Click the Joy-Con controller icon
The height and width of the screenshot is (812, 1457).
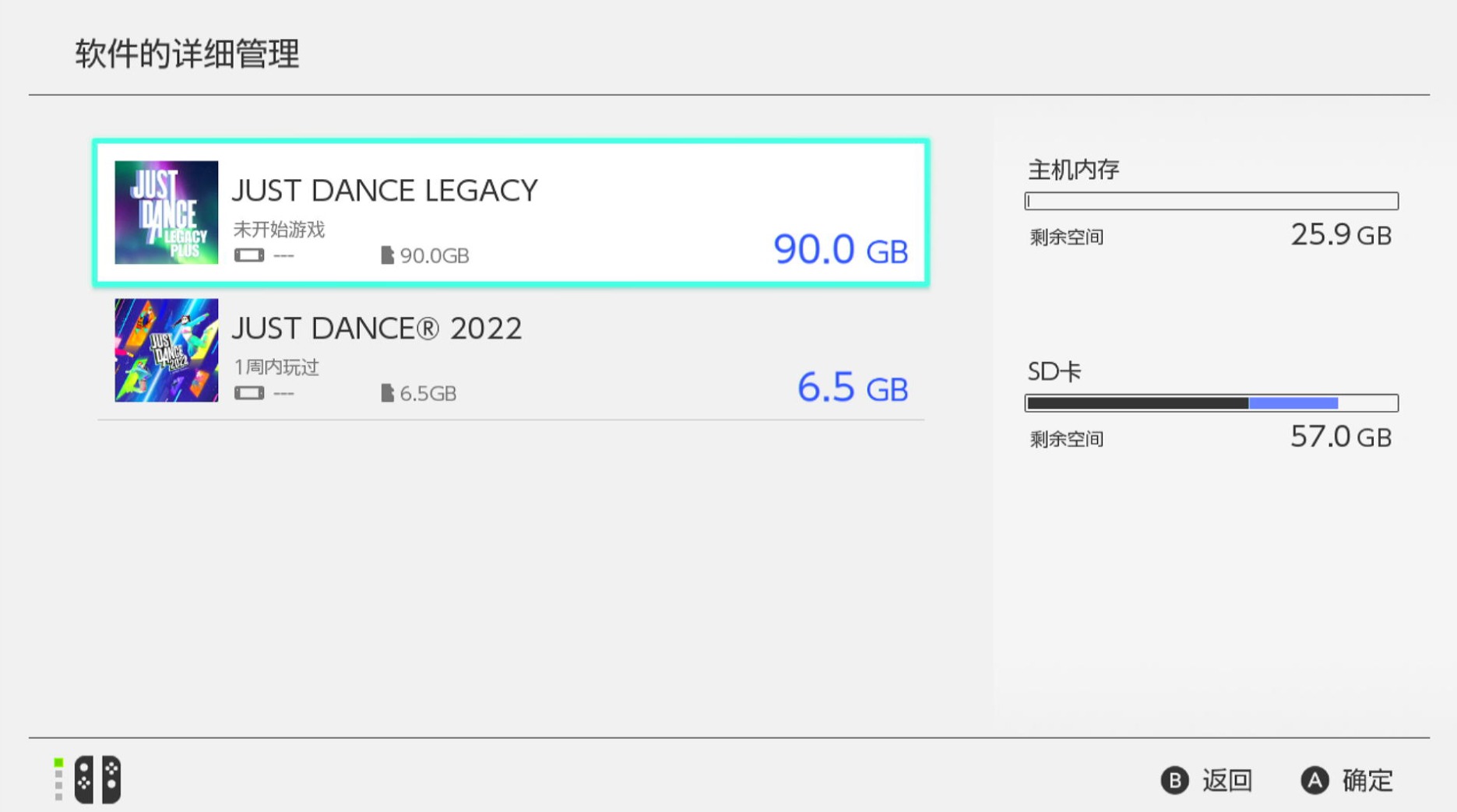pos(98,779)
